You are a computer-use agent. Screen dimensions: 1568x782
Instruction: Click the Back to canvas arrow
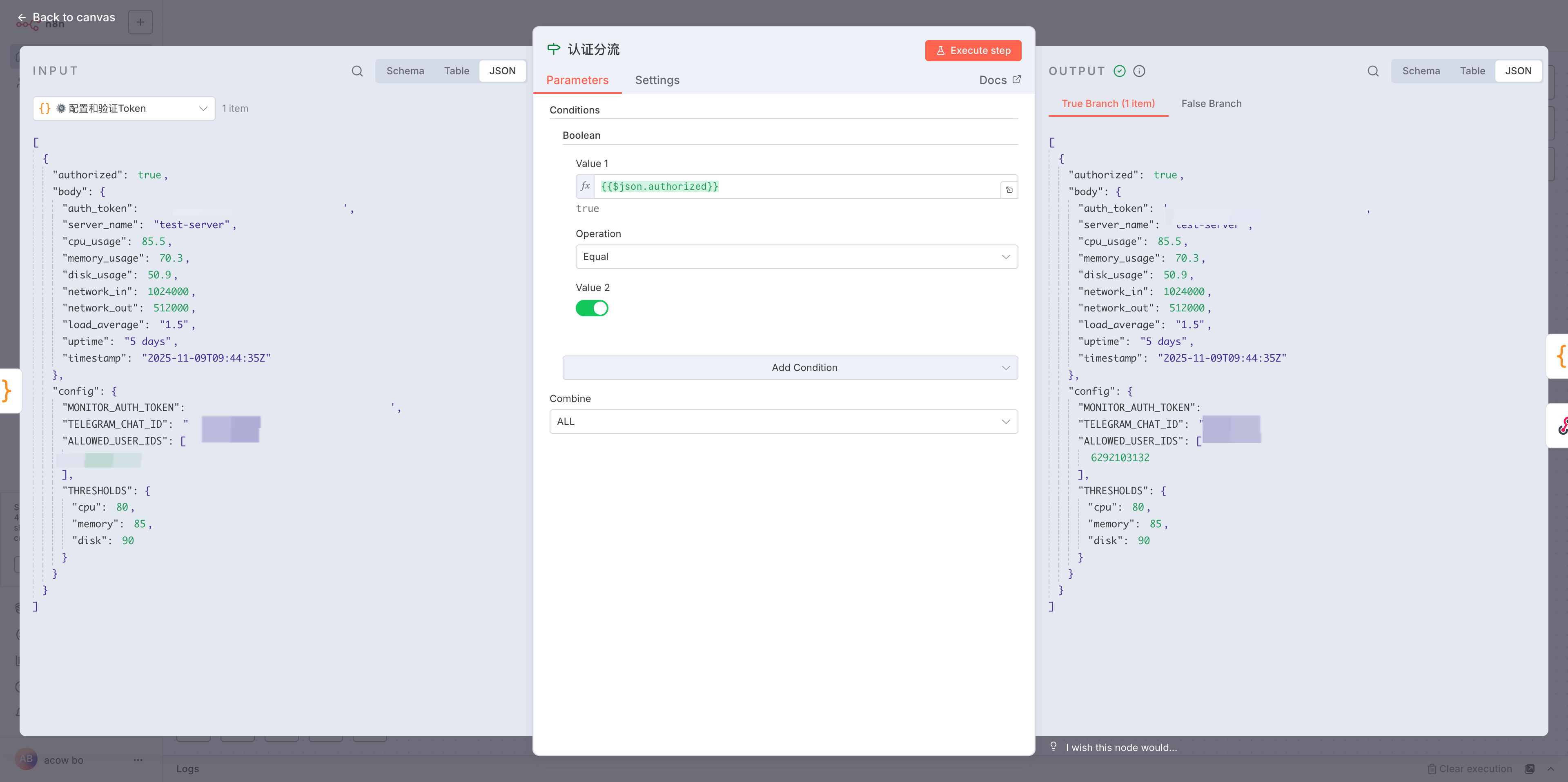click(x=22, y=17)
